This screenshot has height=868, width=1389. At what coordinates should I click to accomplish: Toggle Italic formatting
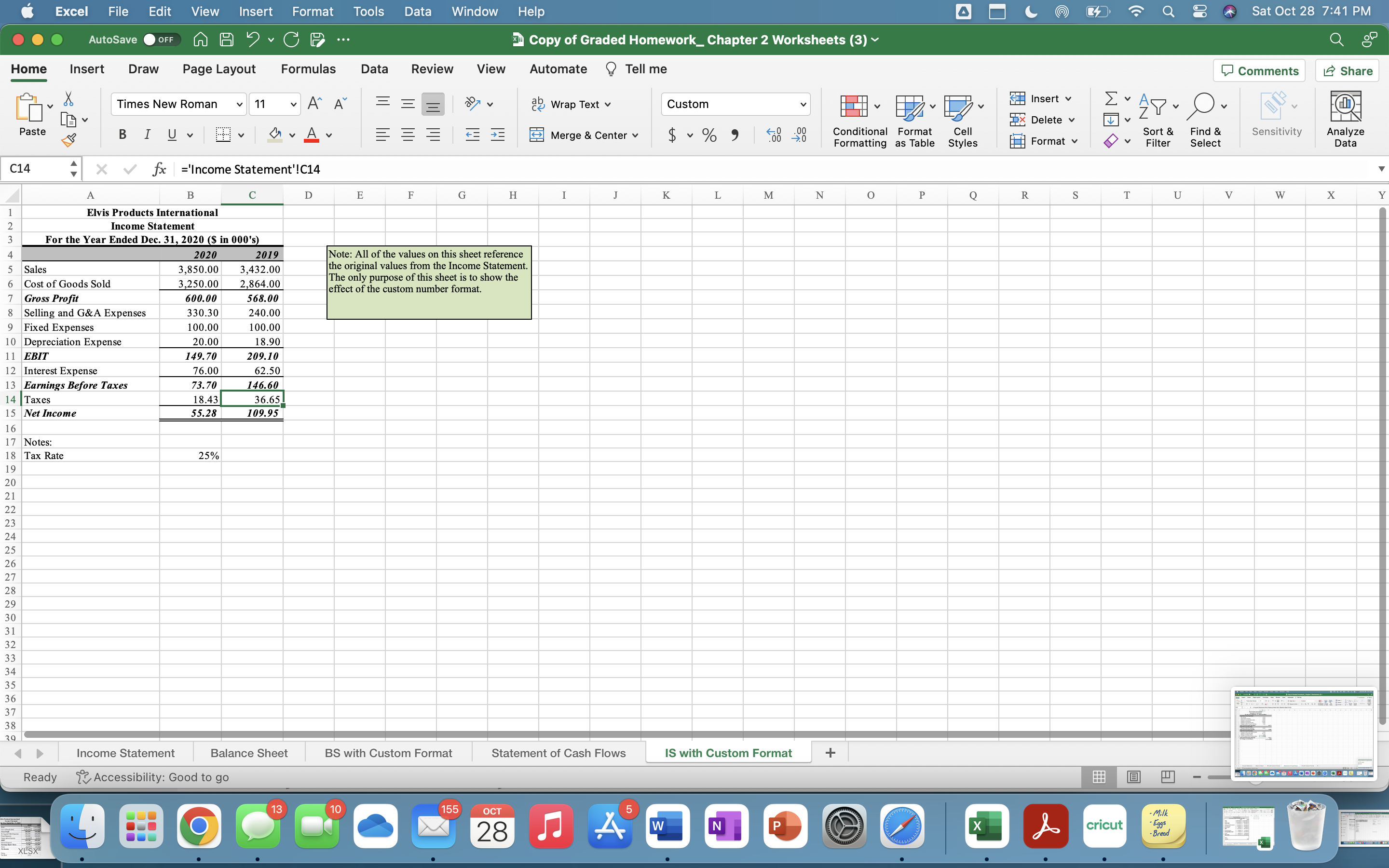point(147,136)
